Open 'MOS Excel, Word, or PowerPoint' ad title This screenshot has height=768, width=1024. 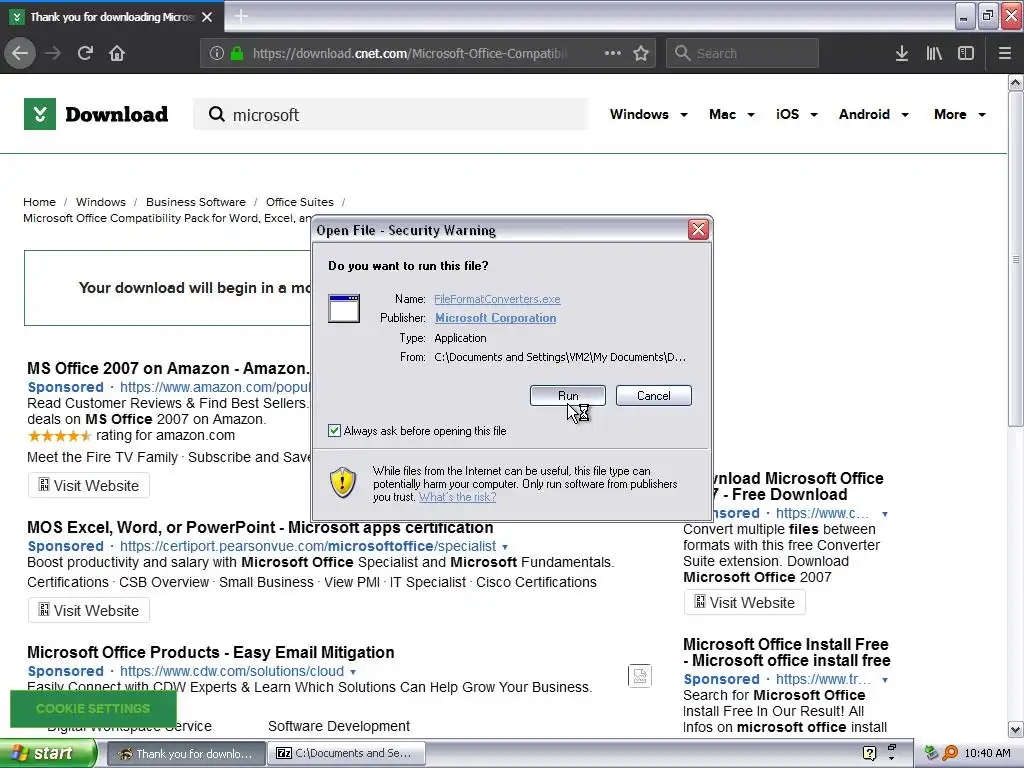click(x=260, y=527)
